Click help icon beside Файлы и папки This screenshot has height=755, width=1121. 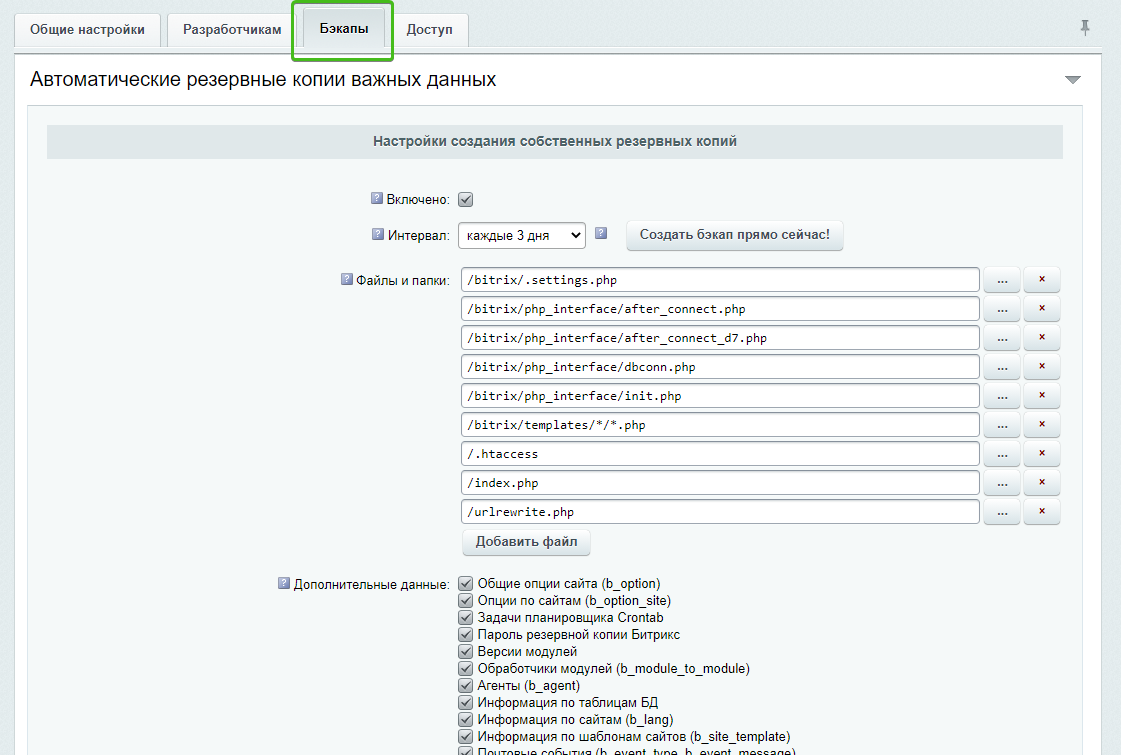[347, 280]
